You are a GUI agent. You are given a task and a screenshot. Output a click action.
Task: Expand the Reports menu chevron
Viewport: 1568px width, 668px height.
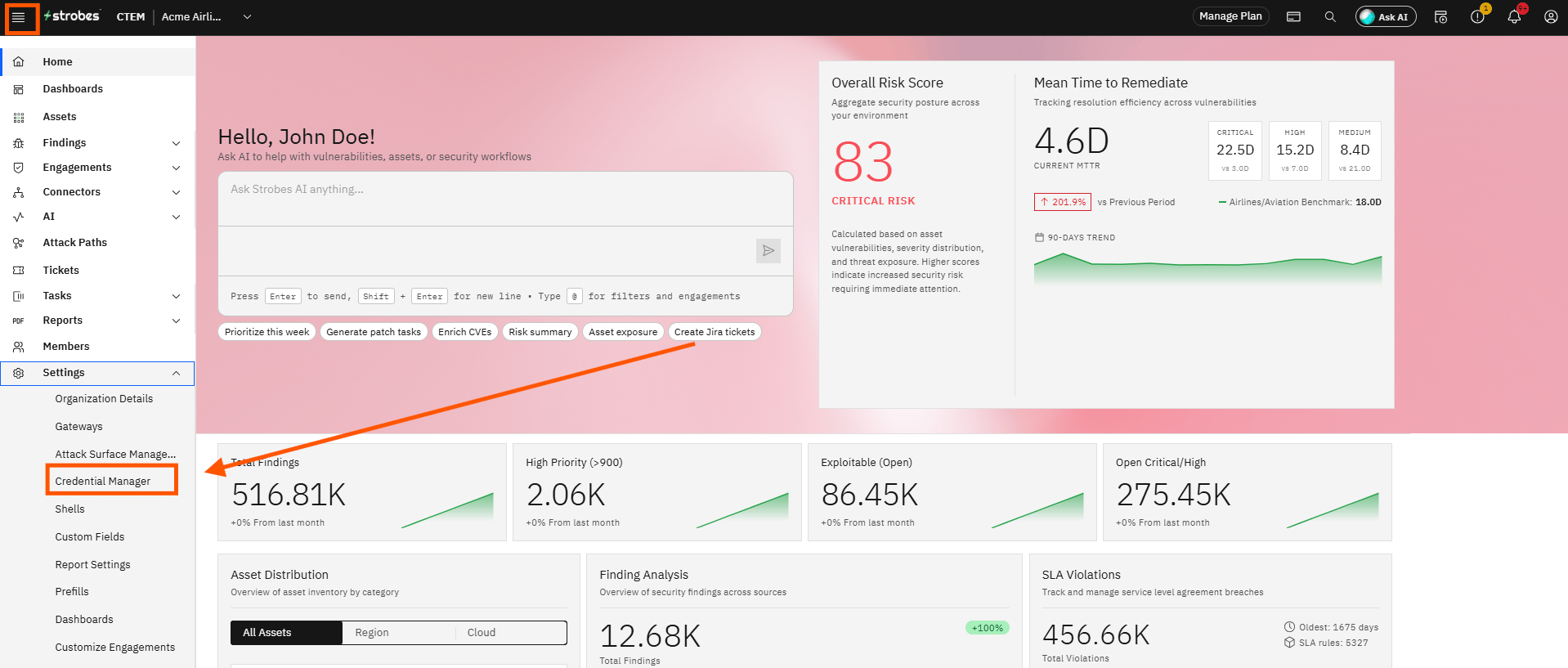tap(176, 321)
